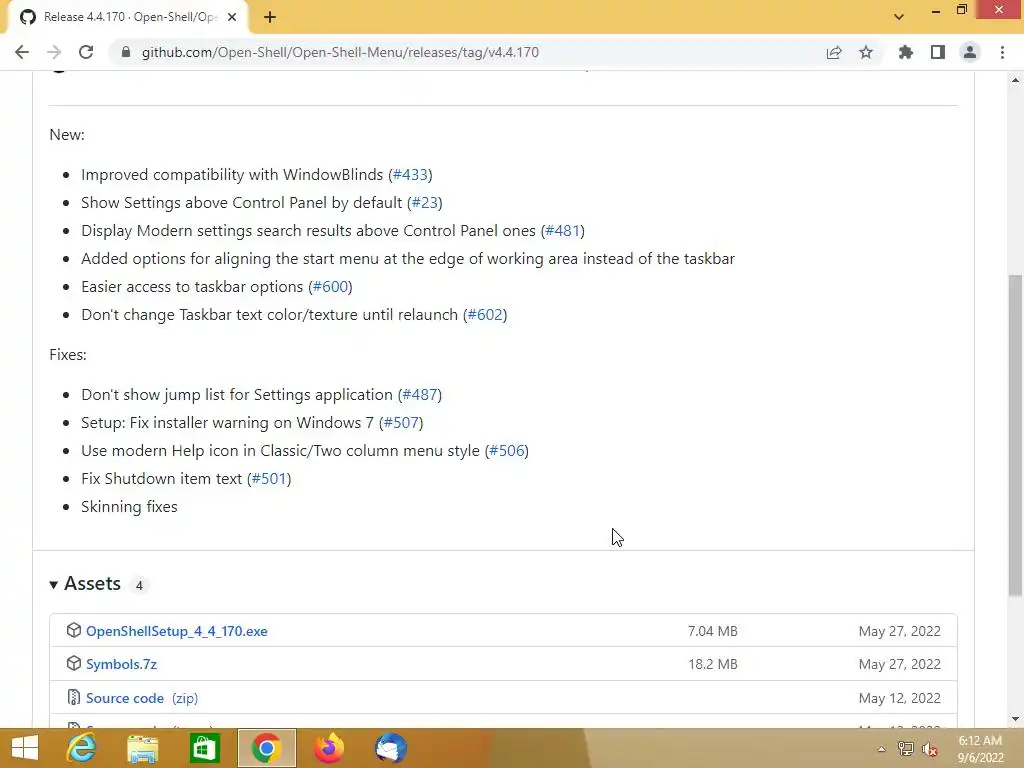Show hidden system tray icons

(x=881, y=749)
